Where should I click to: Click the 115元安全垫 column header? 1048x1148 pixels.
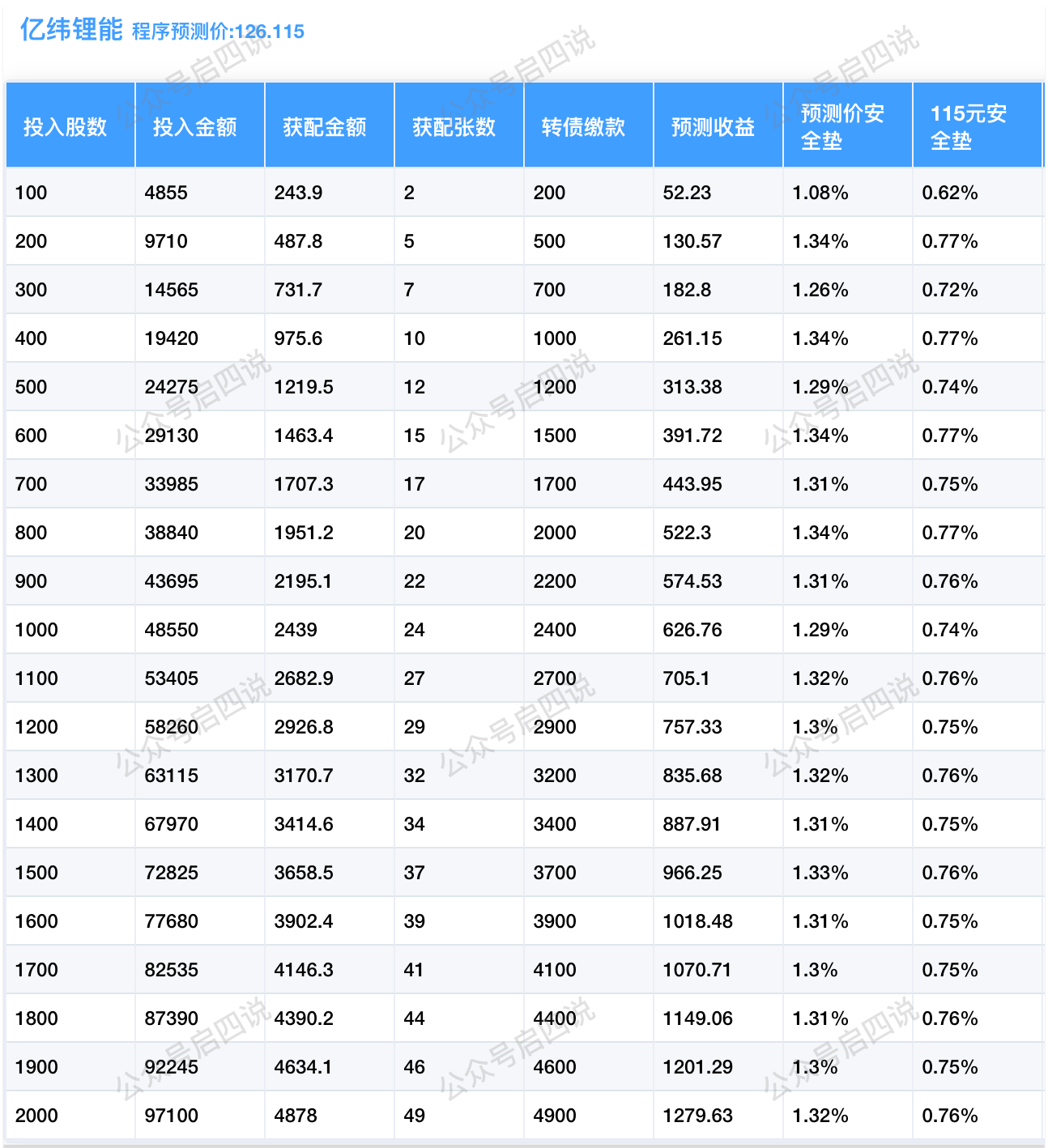pos(969,127)
